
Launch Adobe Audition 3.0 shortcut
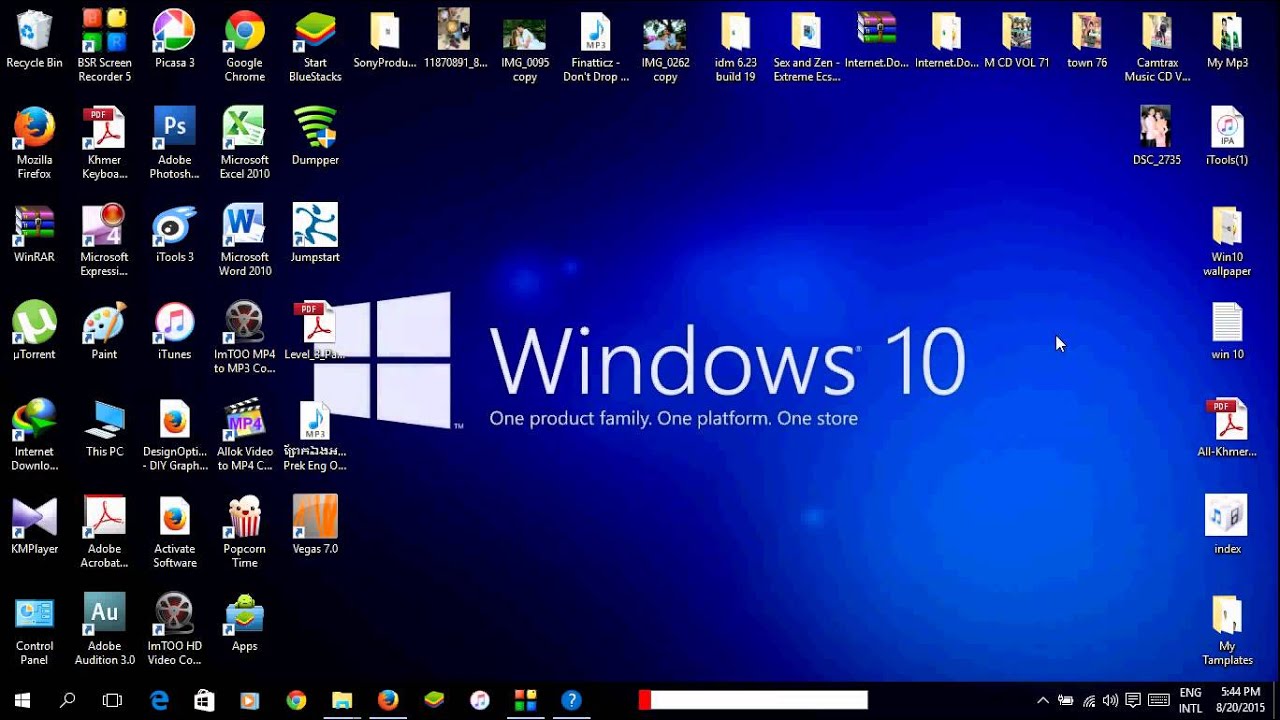click(104, 627)
